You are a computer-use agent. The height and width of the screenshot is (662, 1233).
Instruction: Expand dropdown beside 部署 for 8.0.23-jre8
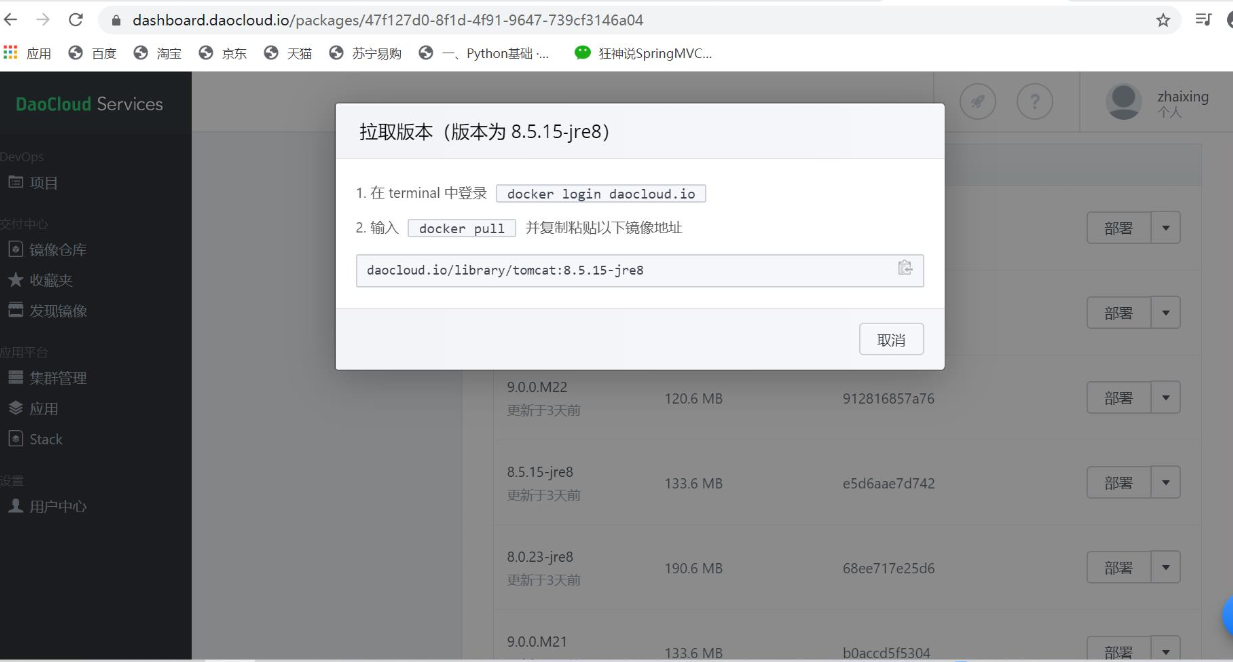pyautogui.click(x=1166, y=568)
